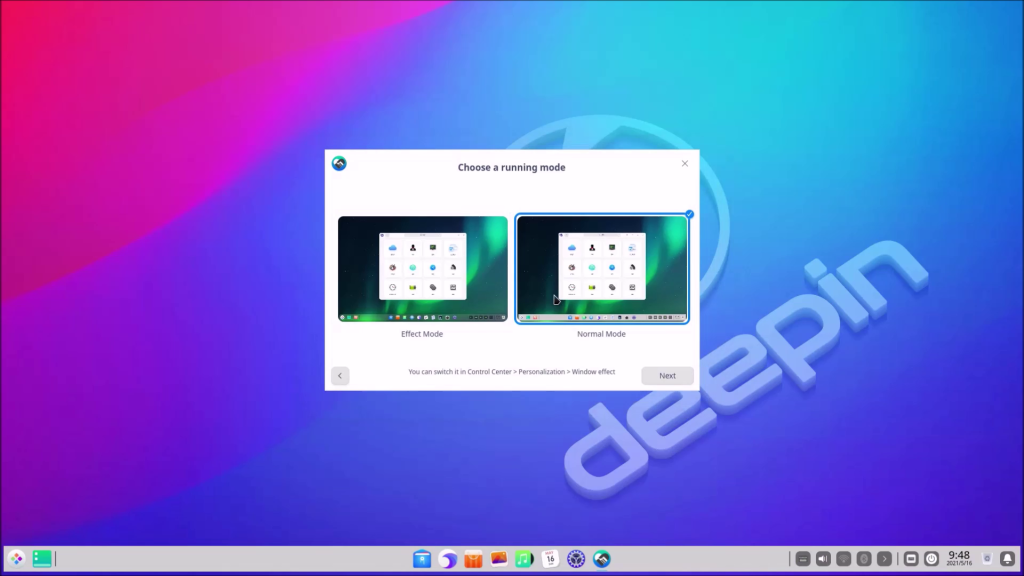Click the multitasking view dock icon
Viewport: 1024px width, 576px height.
(x=42, y=559)
